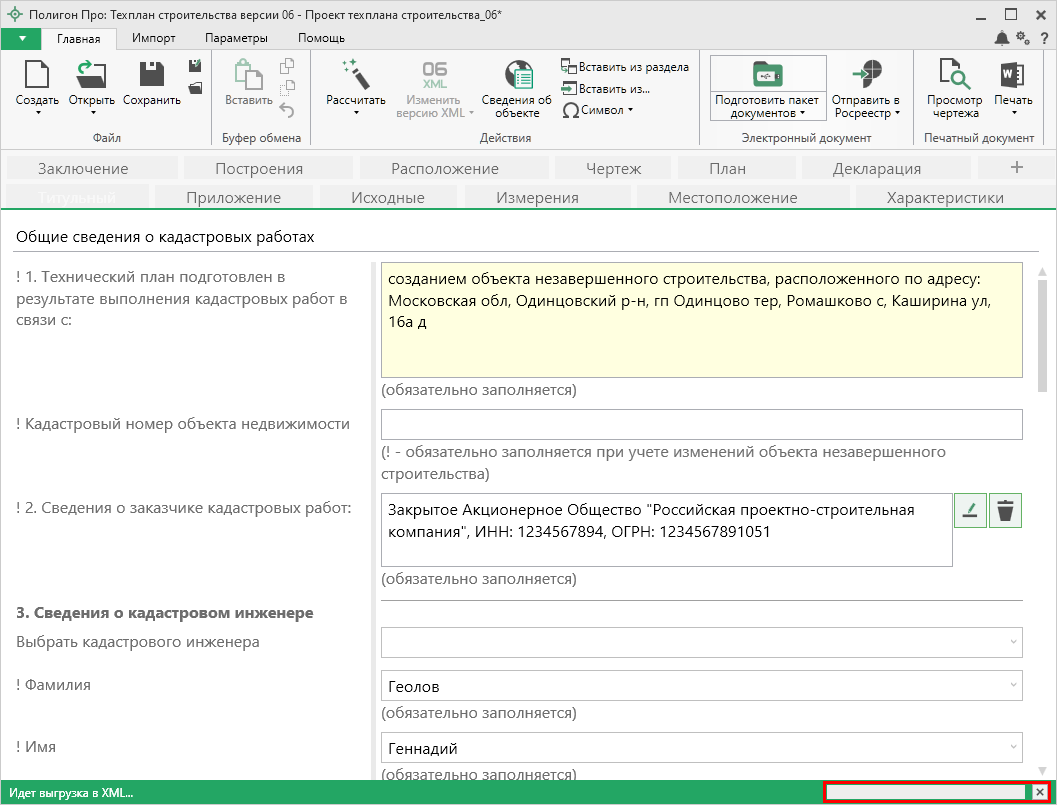Open the Характеристики section tab
Image resolution: width=1057 pixels, height=805 pixels.
point(944,198)
